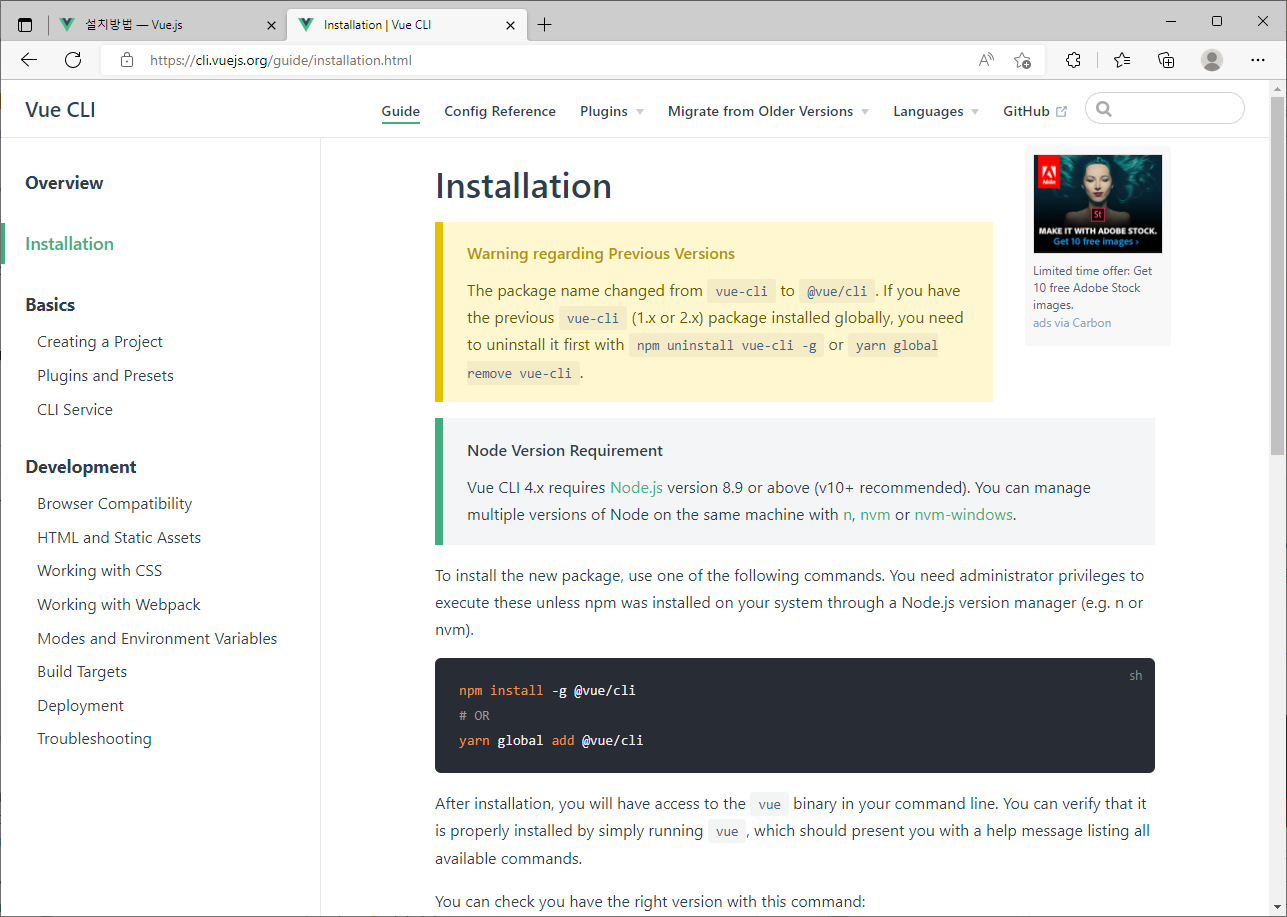Open the Read aloud icon in address bar
1287x917 pixels.
click(x=986, y=60)
